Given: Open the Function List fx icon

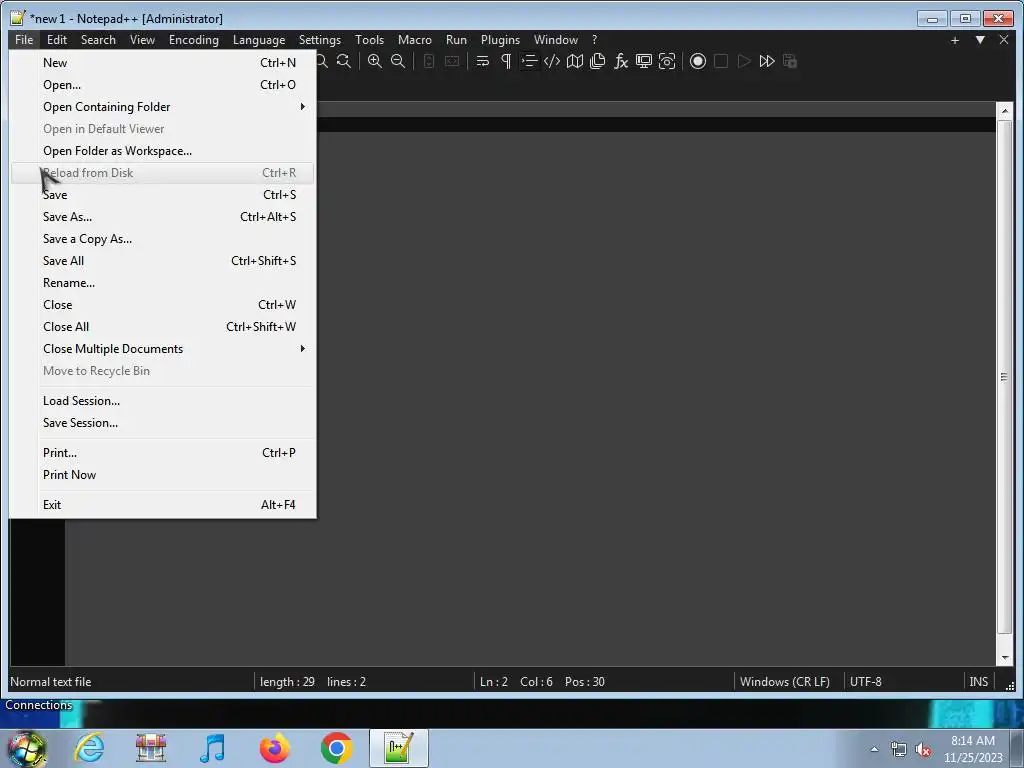Looking at the screenshot, I should tap(620, 61).
